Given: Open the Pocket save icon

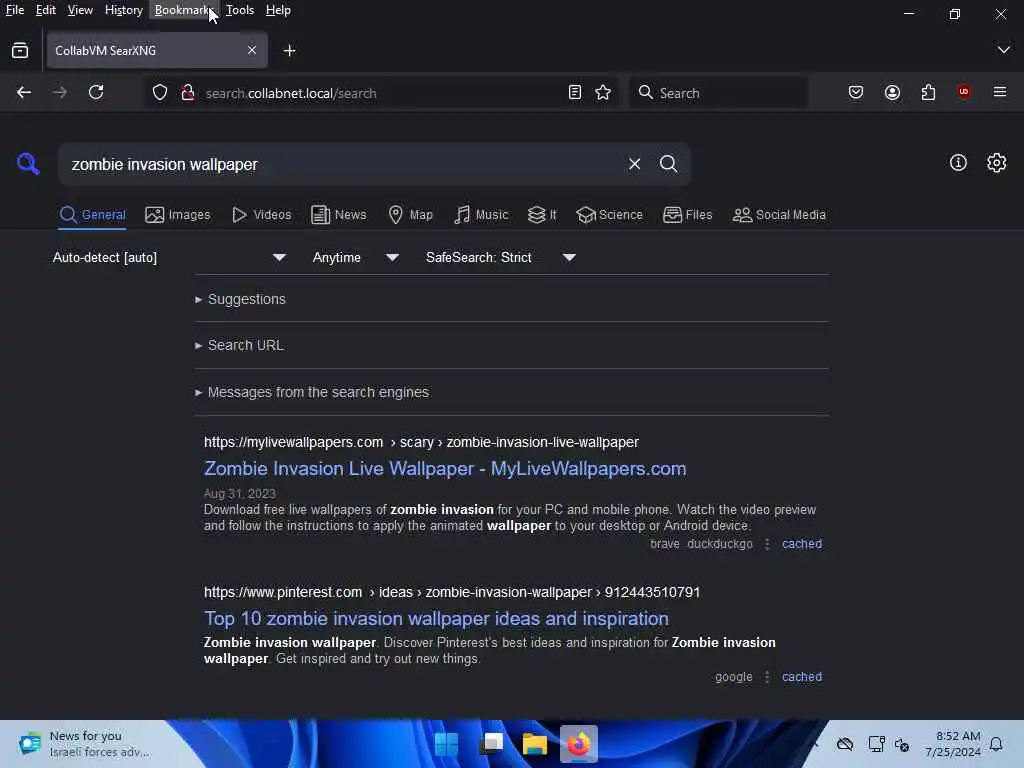Looking at the screenshot, I should tap(856, 93).
